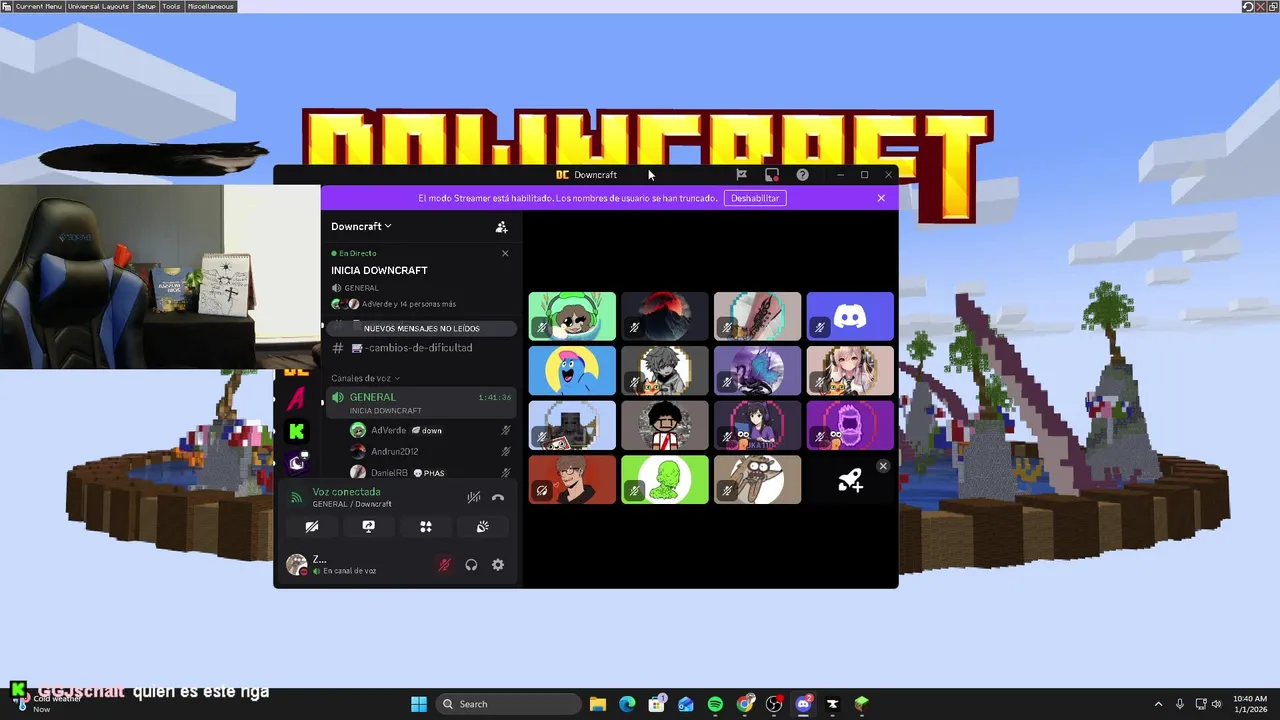Image resolution: width=1280 pixels, height=720 pixels.
Task: Share your screen from voice panel
Action: tap(368, 527)
